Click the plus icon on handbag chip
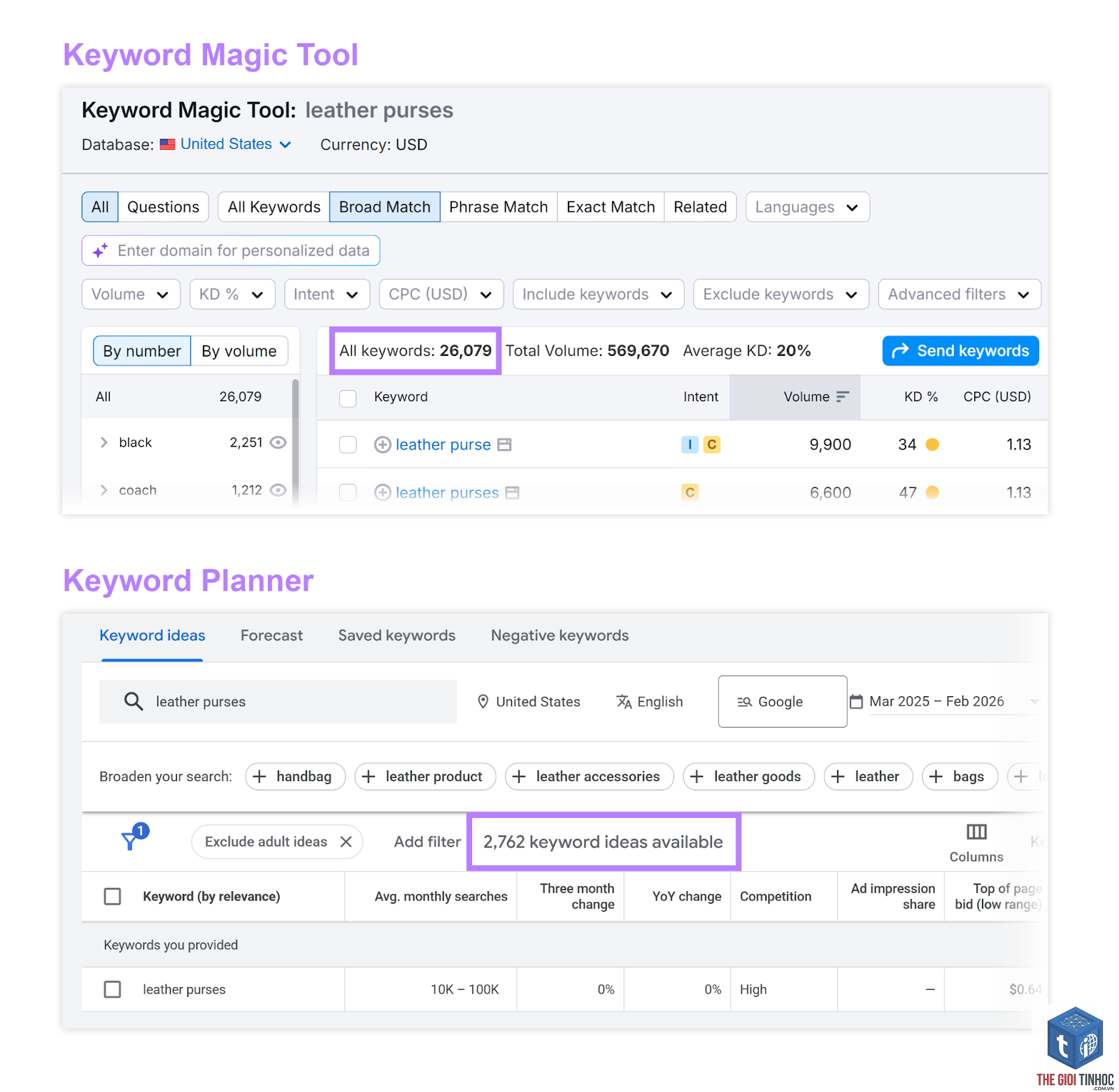This screenshot has width=1119, height=1092. (259, 777)
